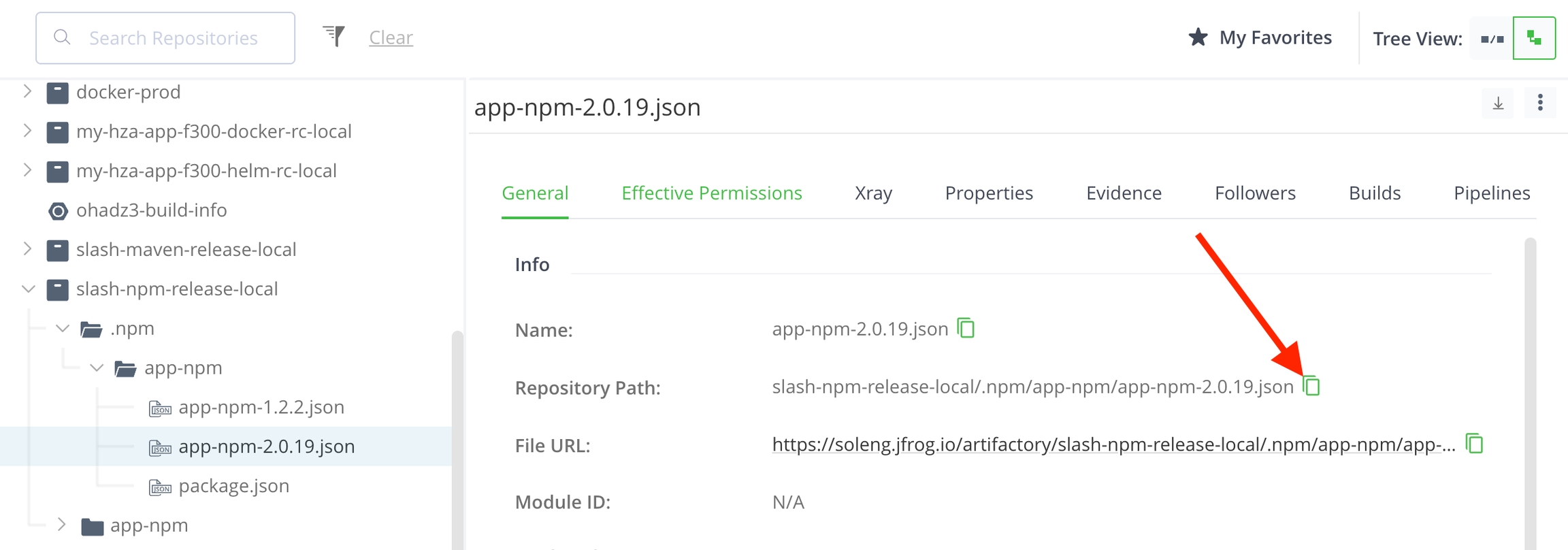The height and width of the screenshot is (550, 1568).
Task: Collapse the slash-npm-release-local repository
Action: (28, 289)
